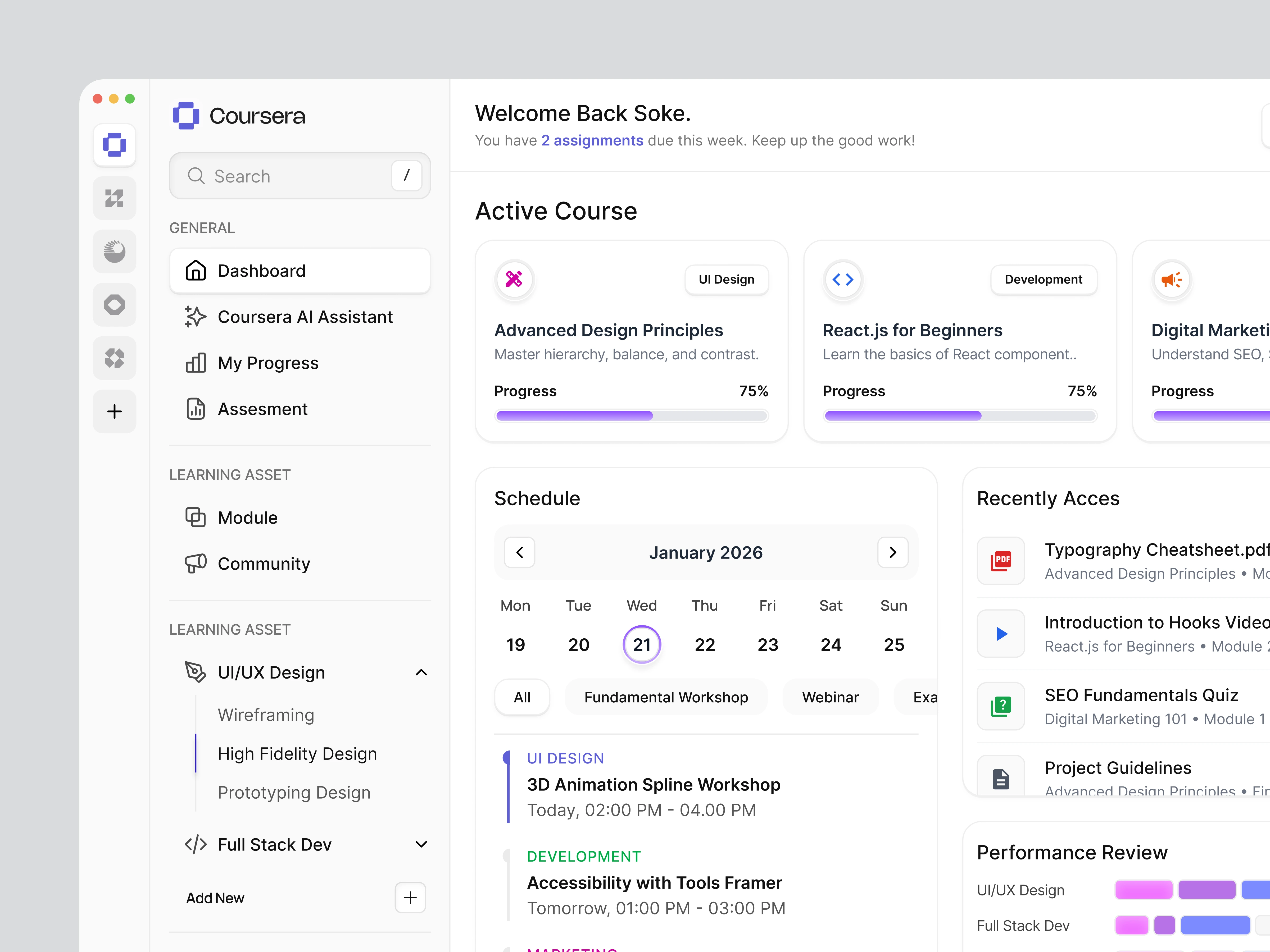Click into the Search field
Viewport: 1270px width, 952px height.
click(287, 176)
